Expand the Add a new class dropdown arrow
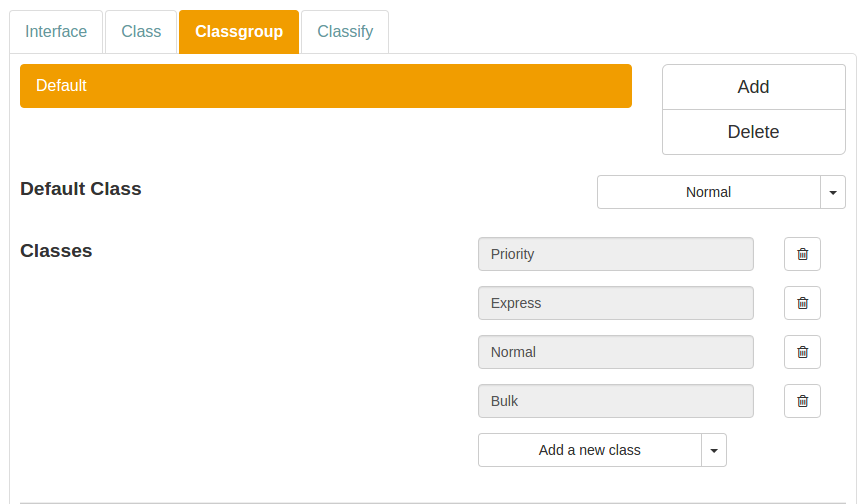The image size is (864, 504). 714,450
